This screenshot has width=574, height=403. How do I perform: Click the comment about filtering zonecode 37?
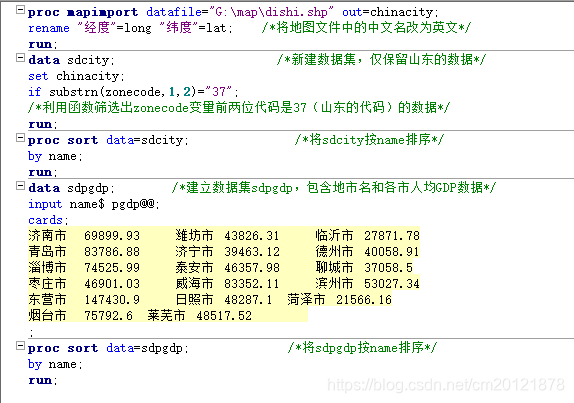(x=239, y=108)
